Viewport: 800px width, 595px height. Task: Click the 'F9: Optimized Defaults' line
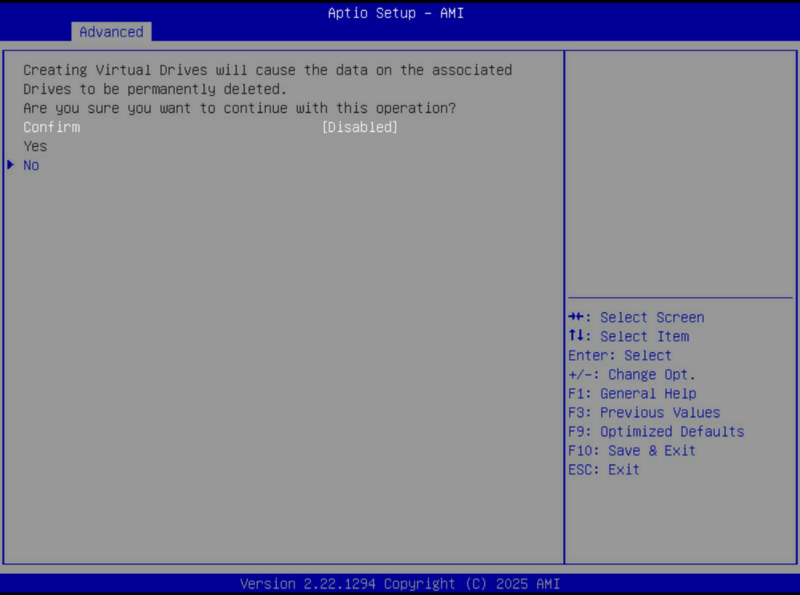[x=656, y=432]
